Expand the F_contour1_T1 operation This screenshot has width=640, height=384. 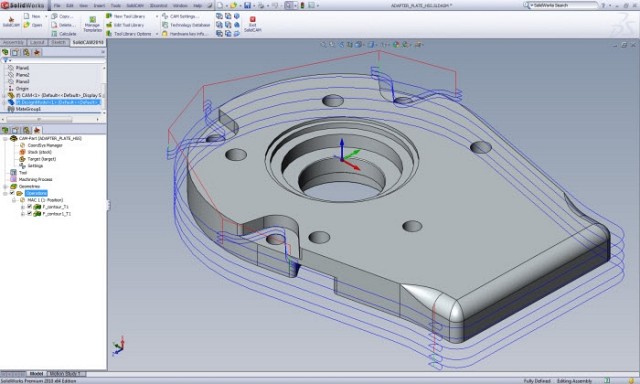22,214
